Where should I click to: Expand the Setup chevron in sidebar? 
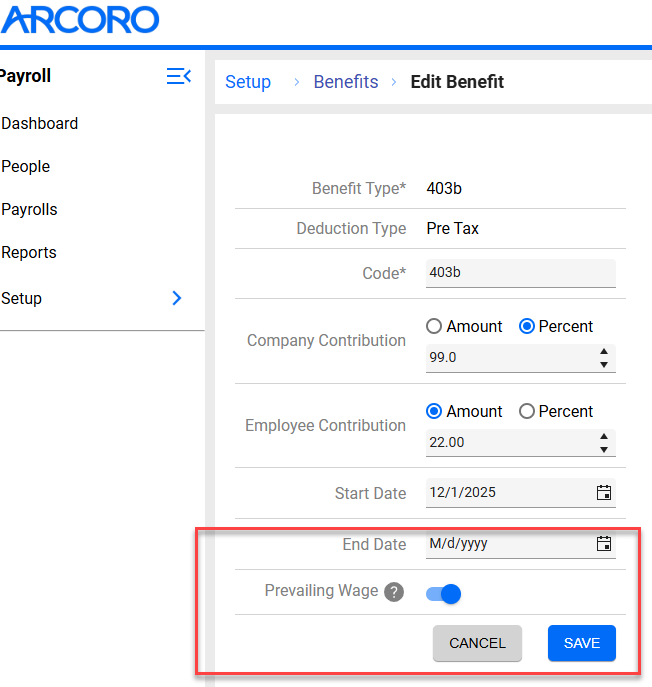coord(177,298)
